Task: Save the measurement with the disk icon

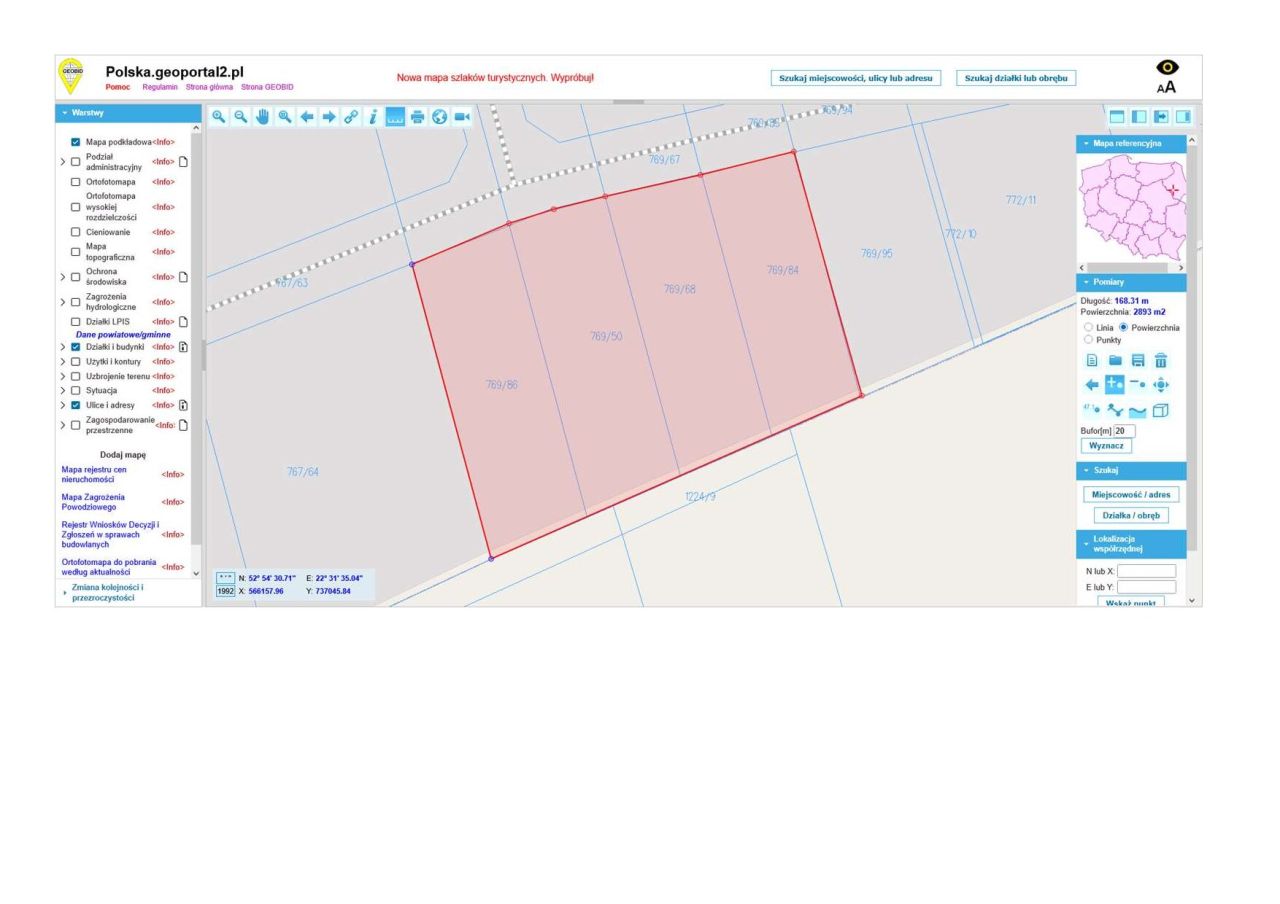Action: tap(1137, 361)
